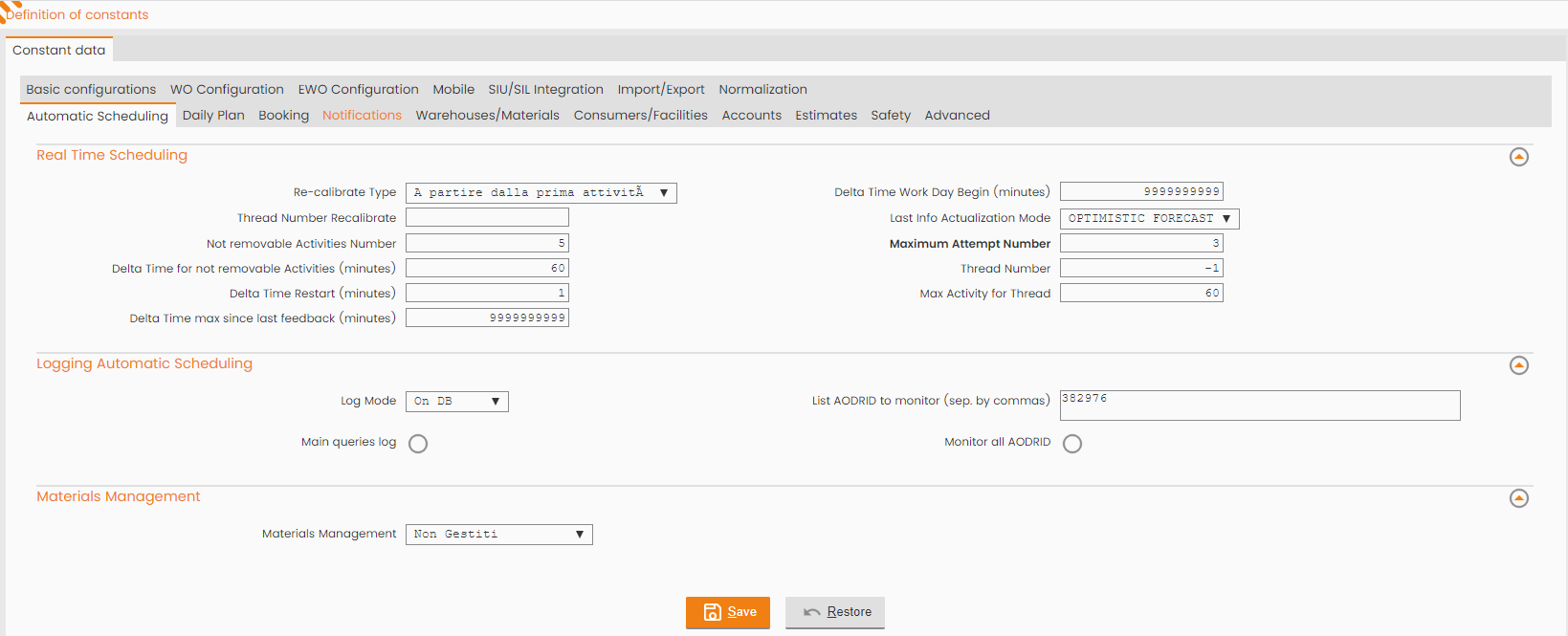Select the Daily Plan sub-tab
This screenshot has width=1568, height=636.
[x=213, y=115]
